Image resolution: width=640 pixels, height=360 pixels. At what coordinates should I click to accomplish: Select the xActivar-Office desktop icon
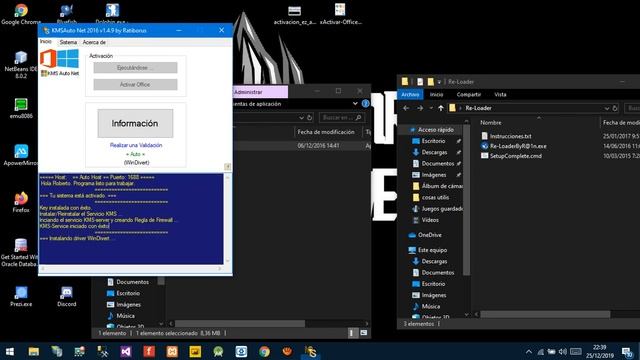(340, 14)
